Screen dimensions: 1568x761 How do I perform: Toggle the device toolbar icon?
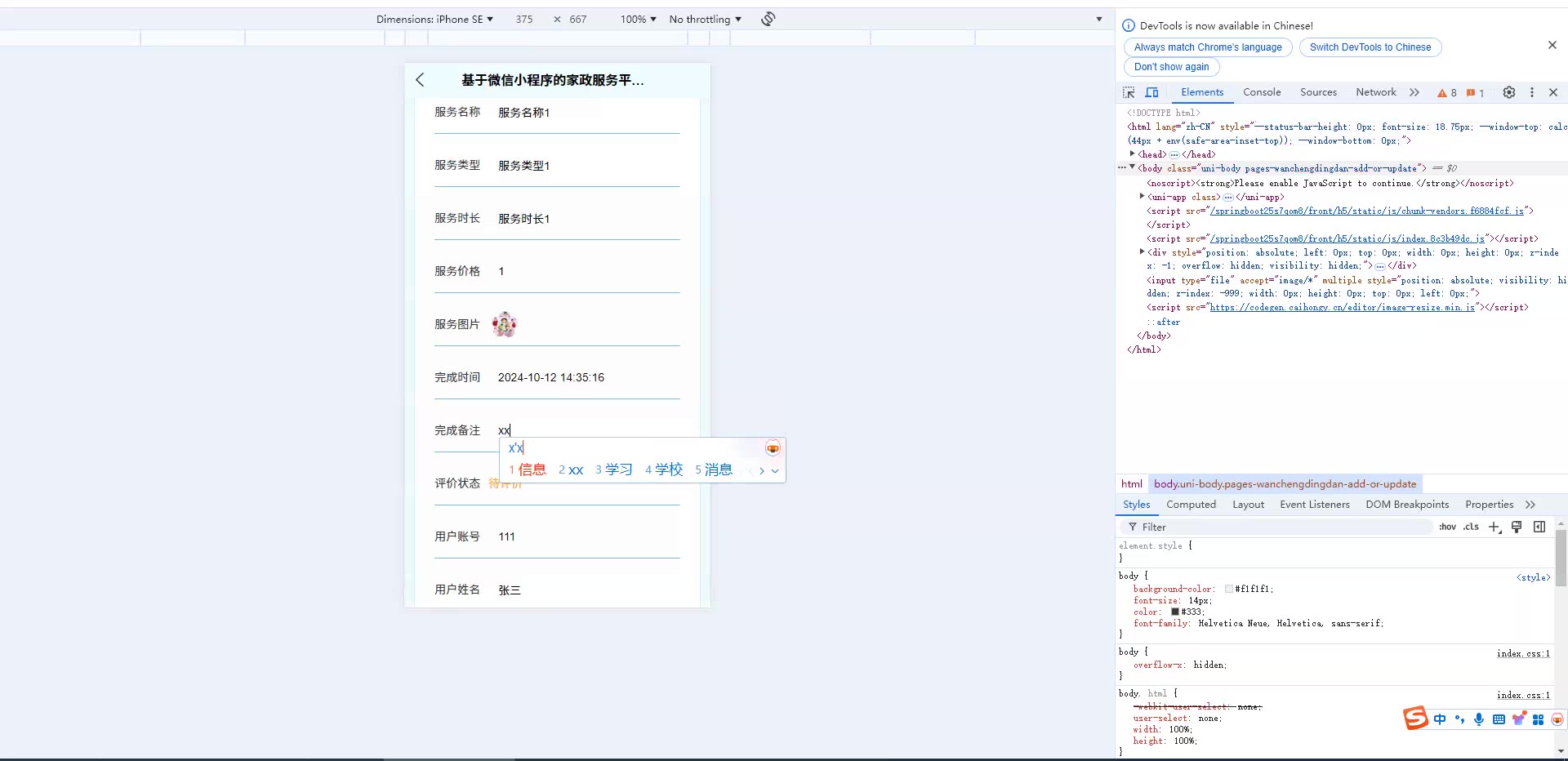[x=1151, y=92]
